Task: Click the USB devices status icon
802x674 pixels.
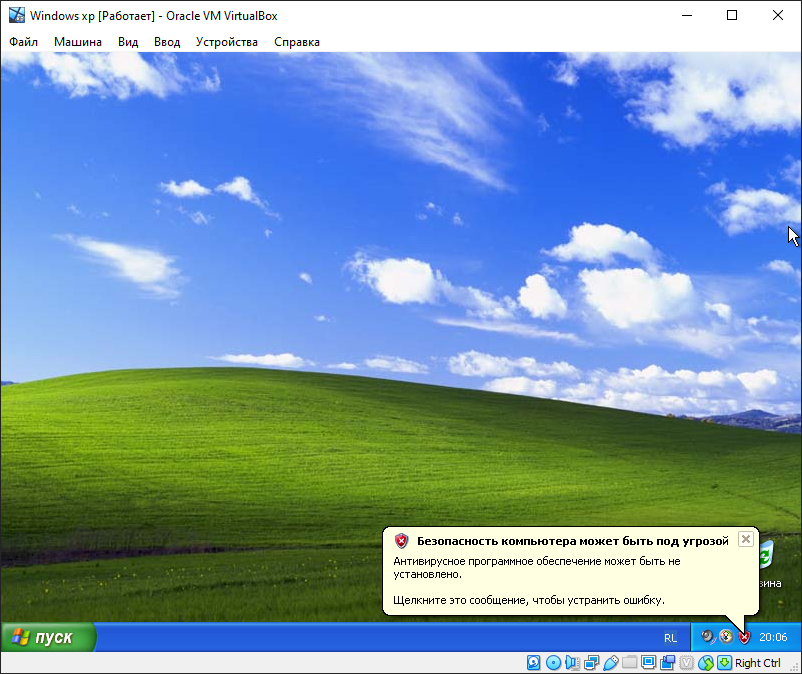Action: point(611,663)
